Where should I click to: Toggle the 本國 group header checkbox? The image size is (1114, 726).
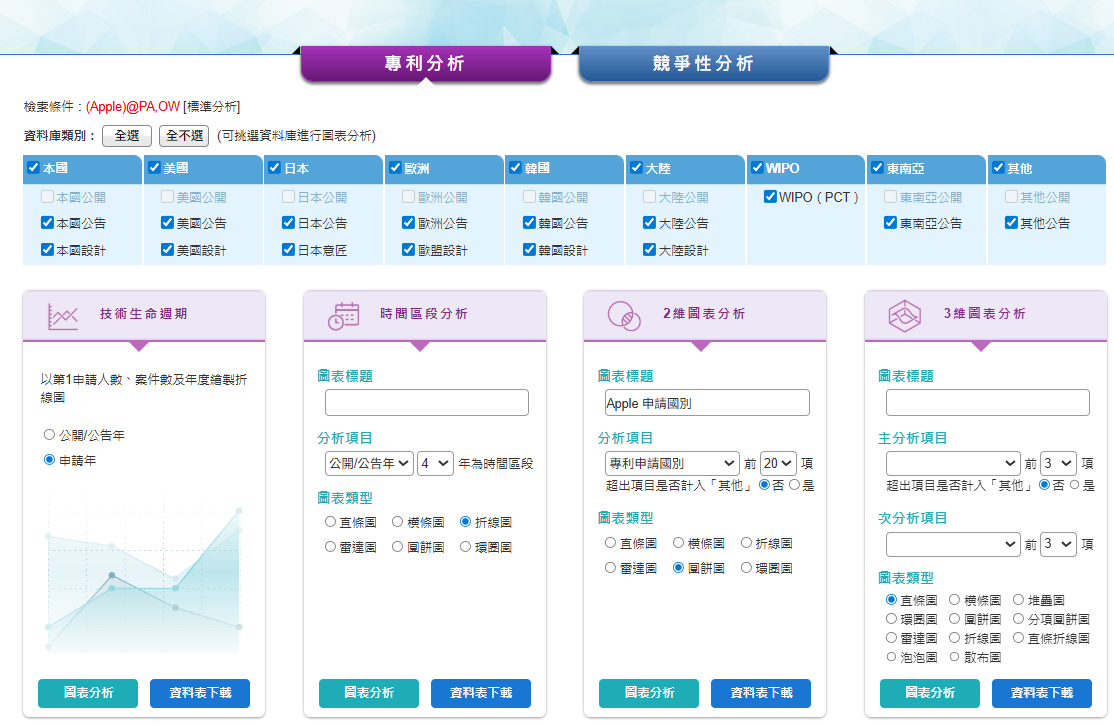[x=33, y=168]
